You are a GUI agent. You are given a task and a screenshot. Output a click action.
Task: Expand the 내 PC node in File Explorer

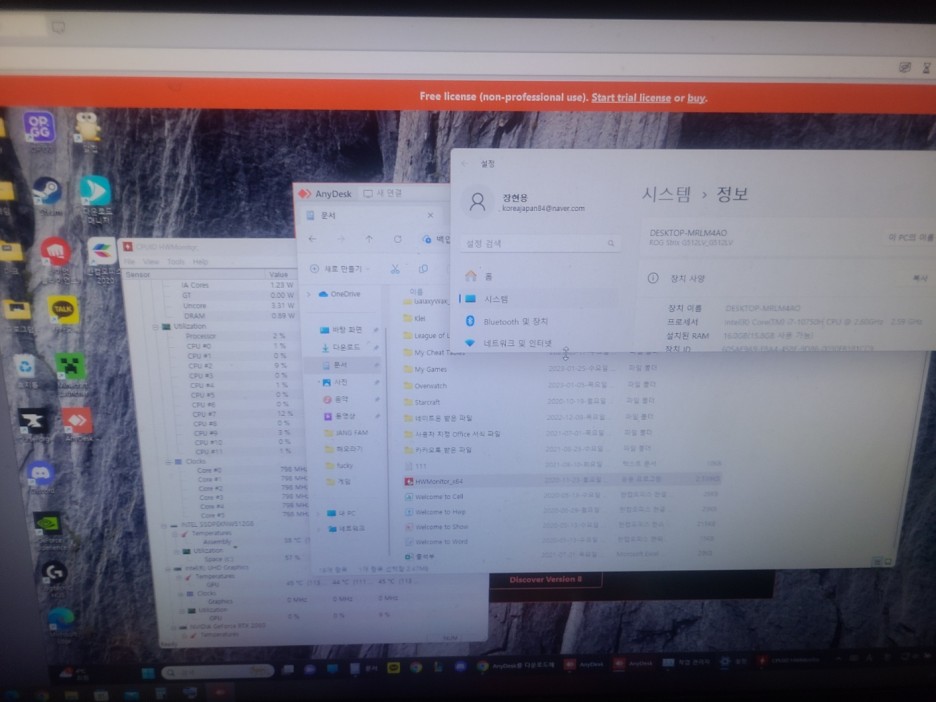[x=318, y=513]
